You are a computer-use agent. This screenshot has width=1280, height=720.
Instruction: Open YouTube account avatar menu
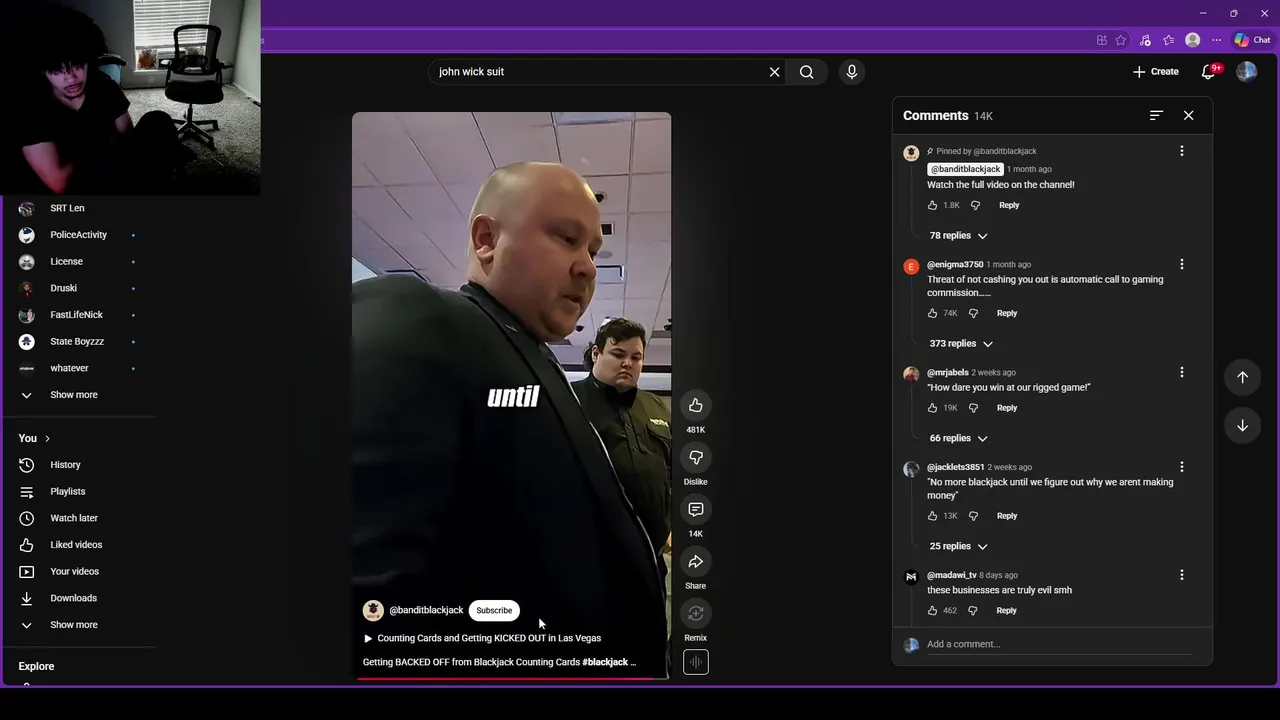point(1246,72)
